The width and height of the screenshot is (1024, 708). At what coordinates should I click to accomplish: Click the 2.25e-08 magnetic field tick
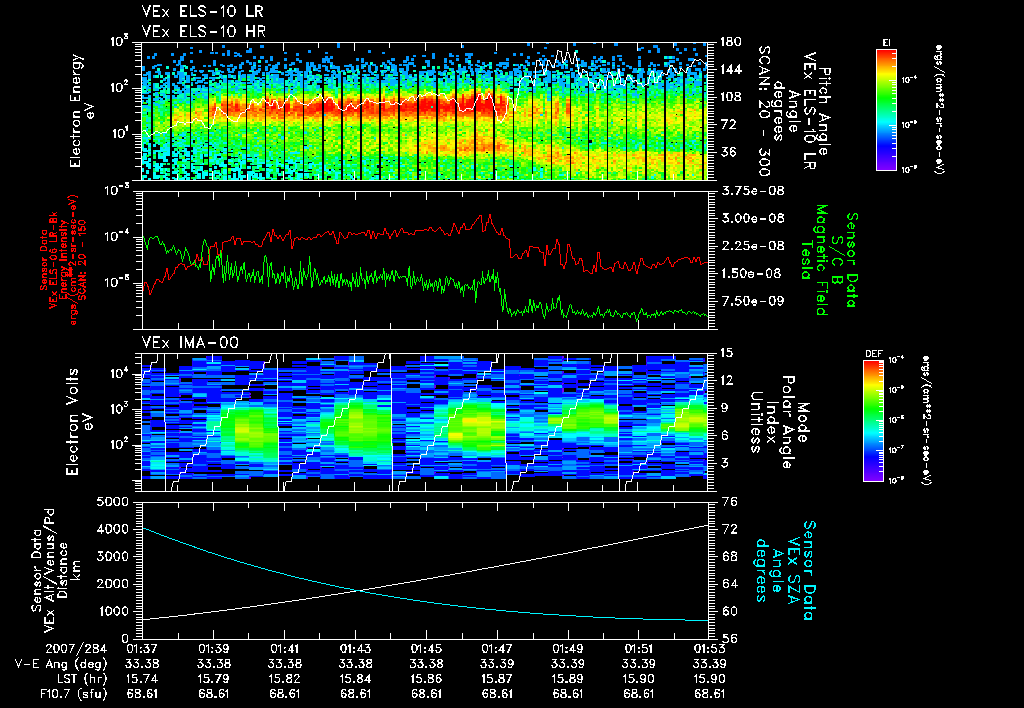753,246
